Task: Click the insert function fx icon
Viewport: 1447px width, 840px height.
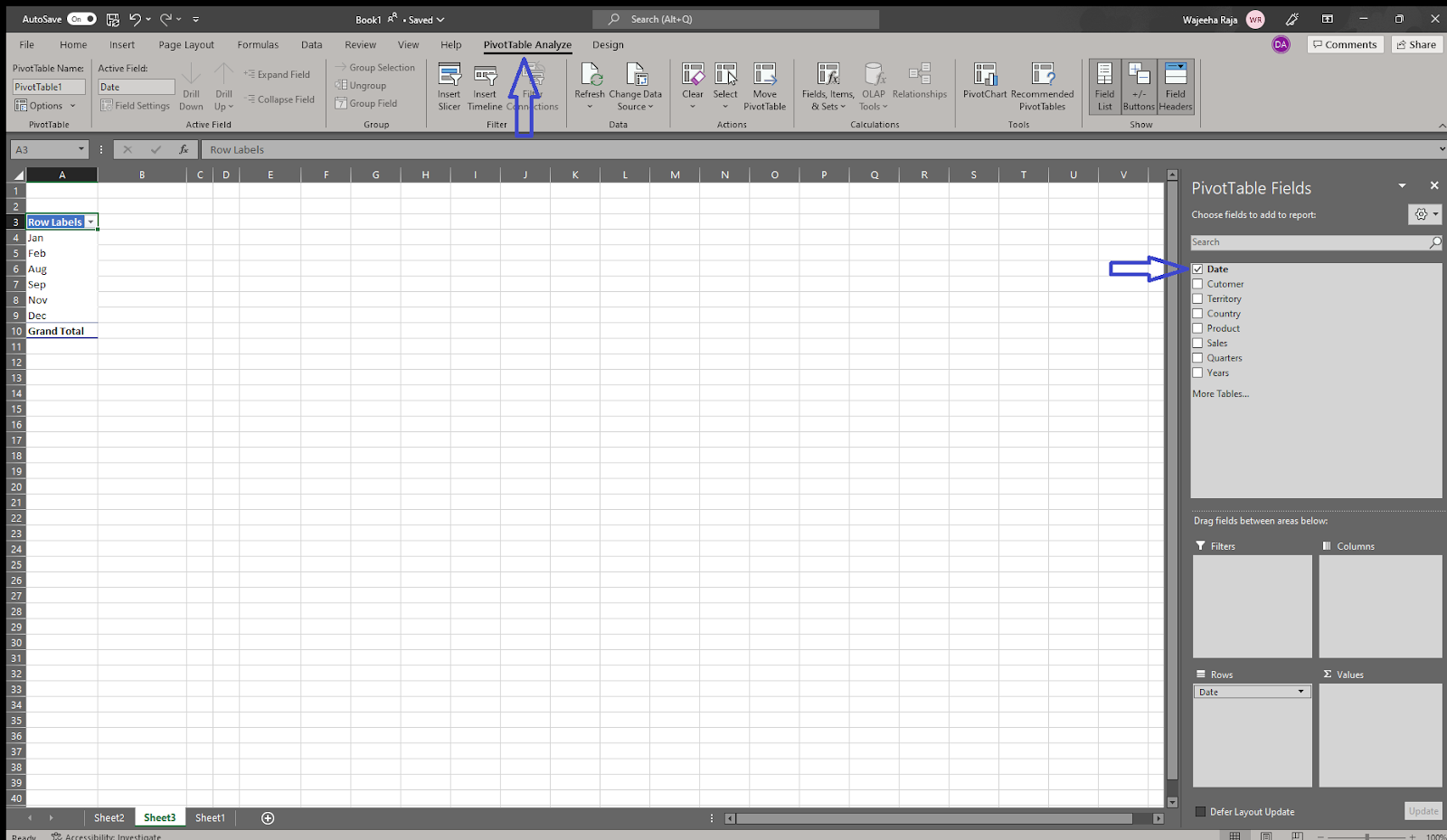Action: (x=184, y=150)
